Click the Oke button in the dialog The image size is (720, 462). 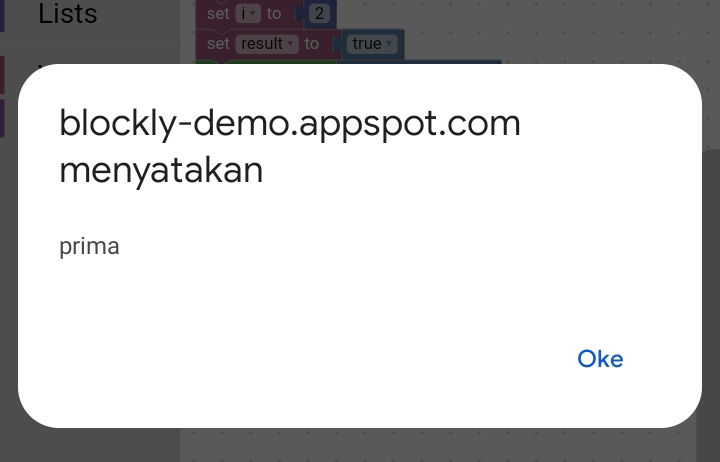pyautogui.click(x=600, y=359)
